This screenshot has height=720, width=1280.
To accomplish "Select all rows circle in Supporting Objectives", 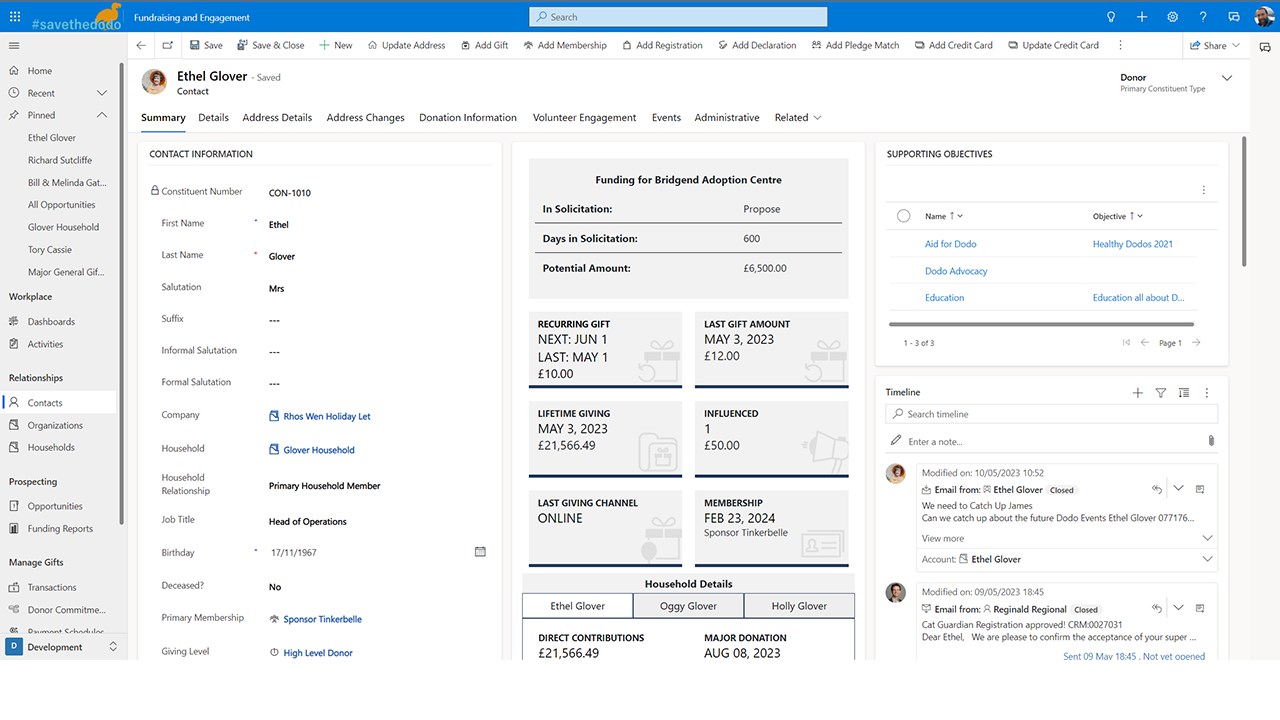I will coord(904,216).
